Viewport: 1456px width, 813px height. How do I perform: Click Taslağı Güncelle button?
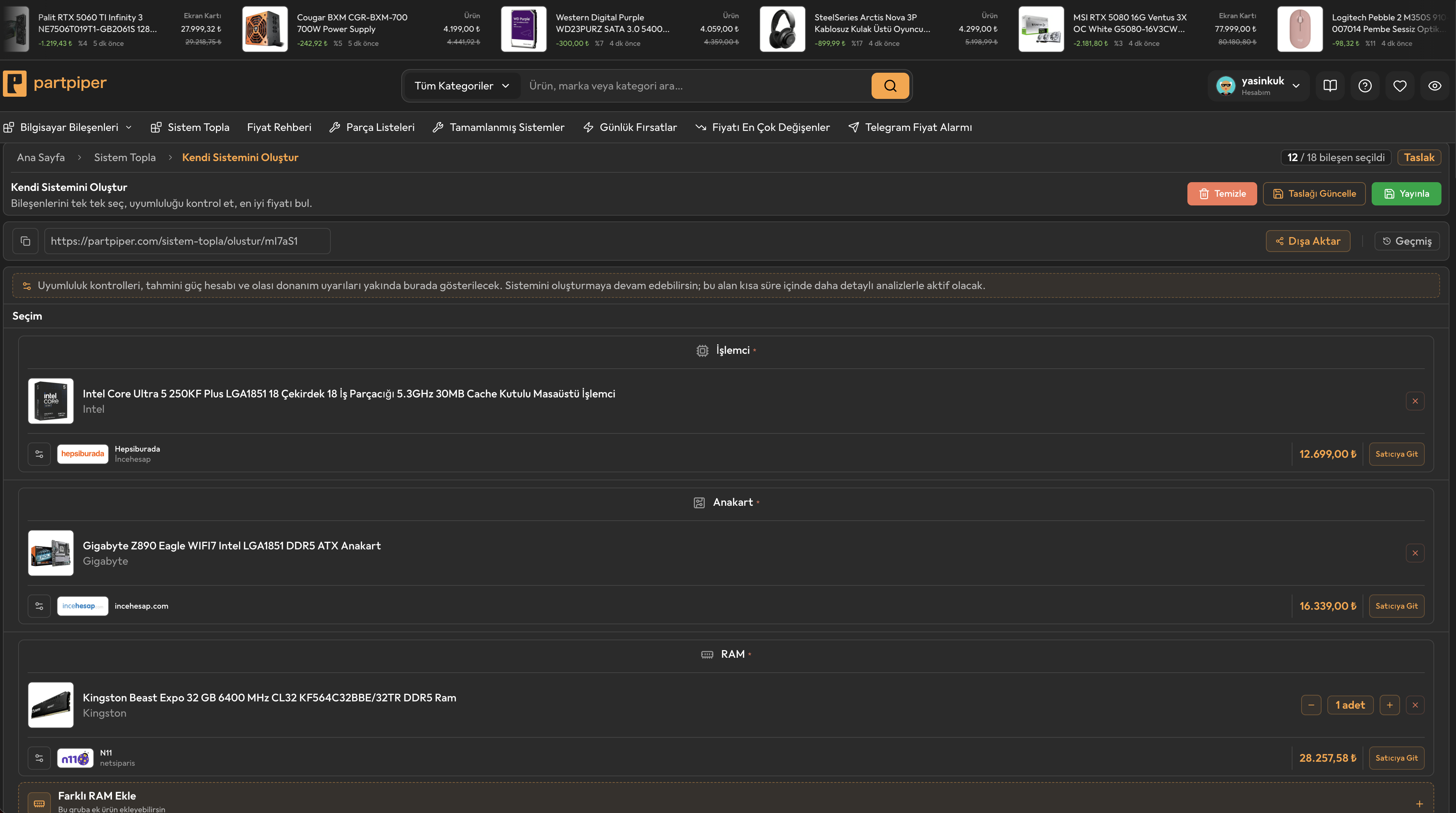coord(1314,193)
